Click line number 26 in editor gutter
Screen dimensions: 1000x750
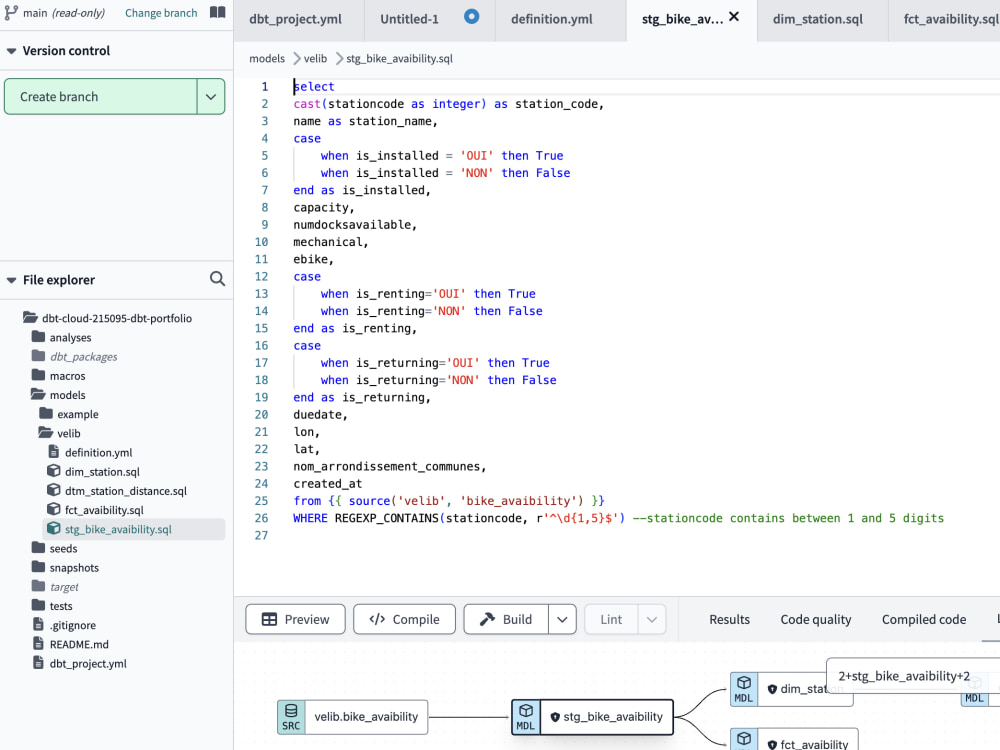coord(261,518)
